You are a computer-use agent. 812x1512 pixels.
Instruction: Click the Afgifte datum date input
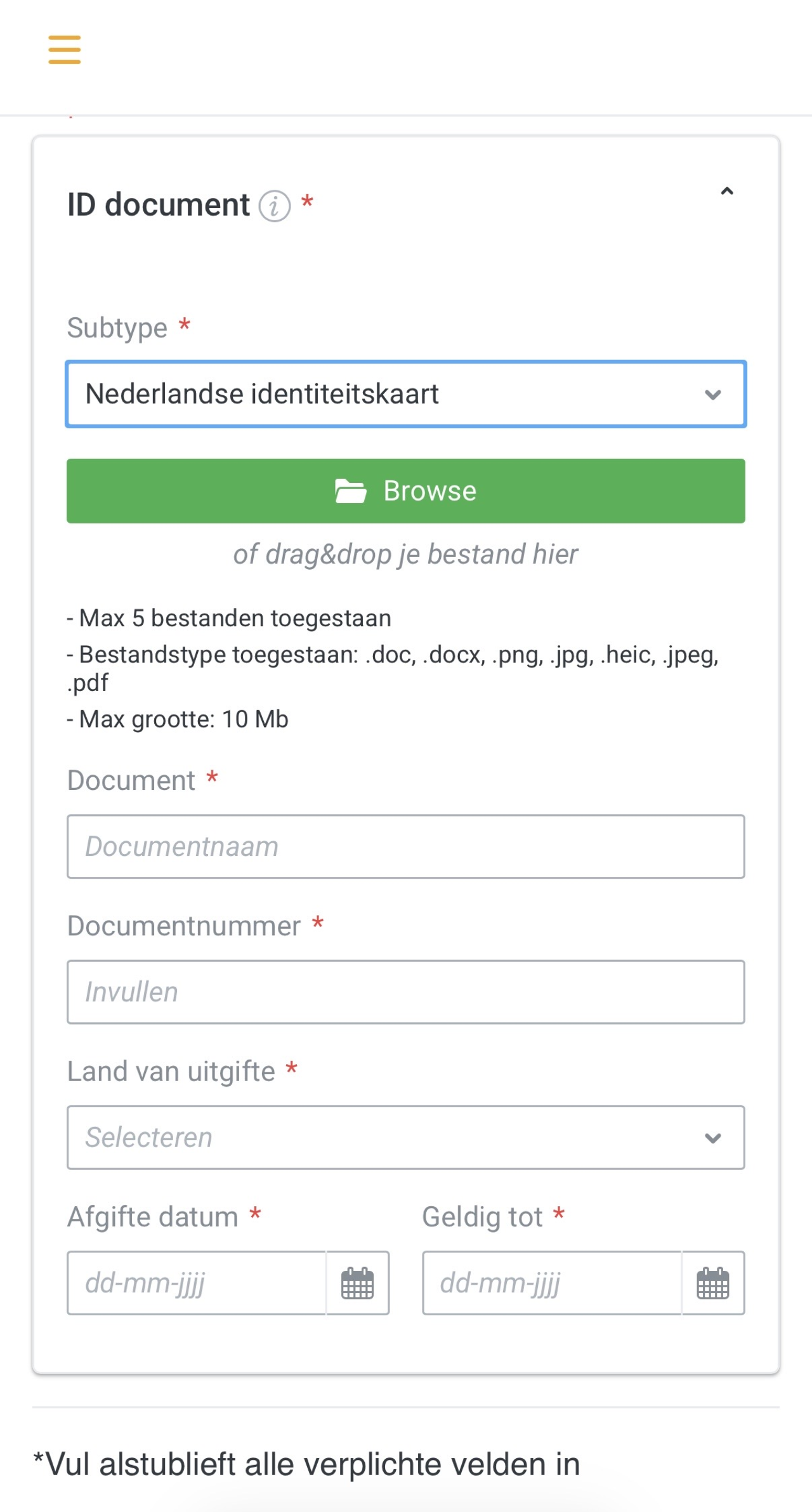(x=197, y=1283)
